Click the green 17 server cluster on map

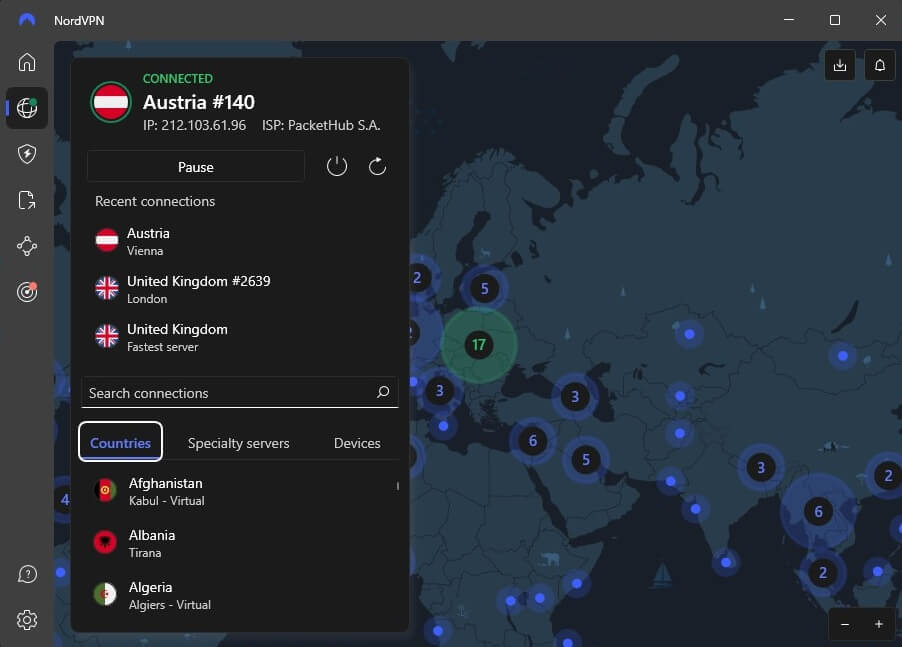click(x=479, y=345)
